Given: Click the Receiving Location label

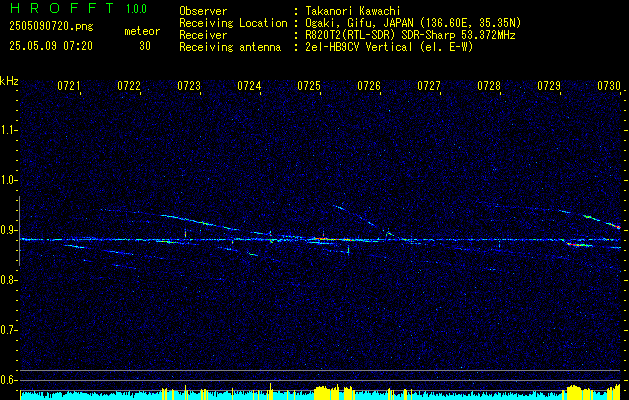Looking at the screenshot, I should (x=233, y=23).
